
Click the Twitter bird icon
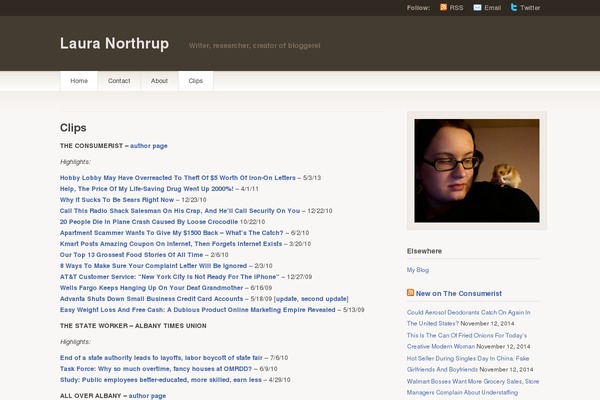pos(514,7)
